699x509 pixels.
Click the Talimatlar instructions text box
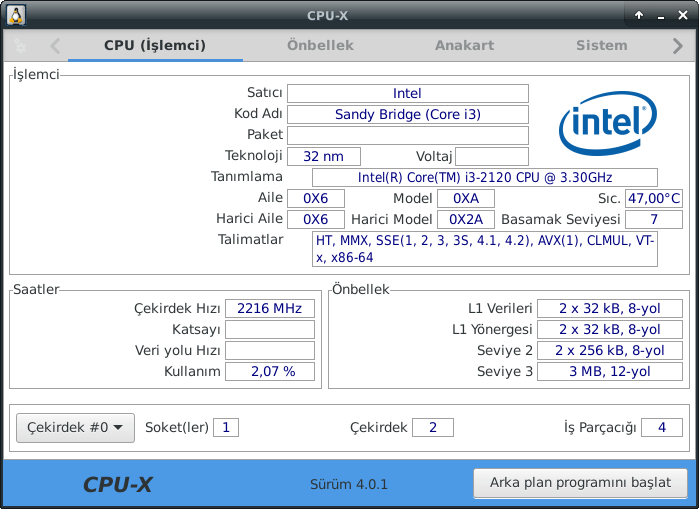click(x=485, y=249)
